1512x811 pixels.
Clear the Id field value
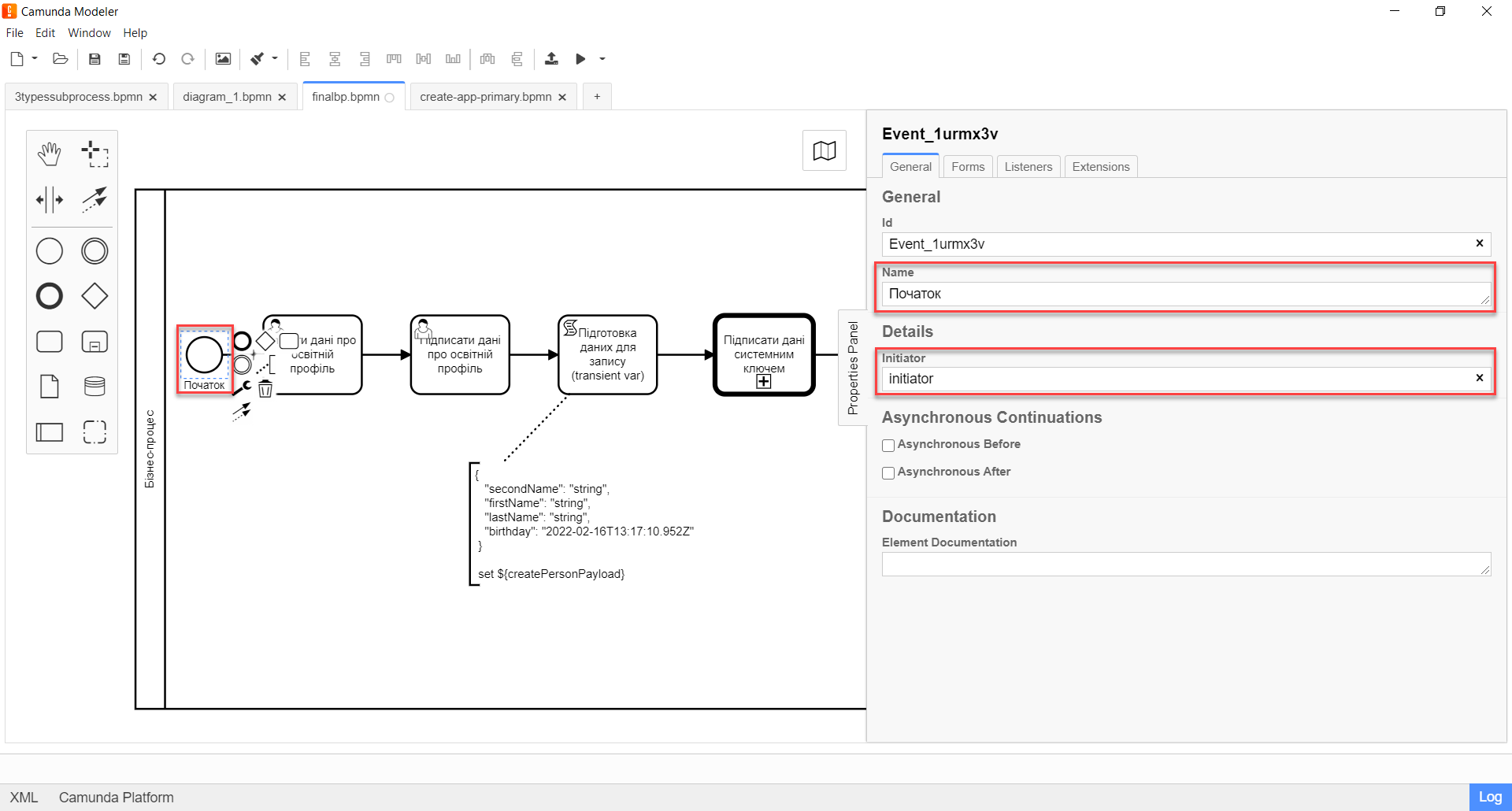tap(1480, 243)
